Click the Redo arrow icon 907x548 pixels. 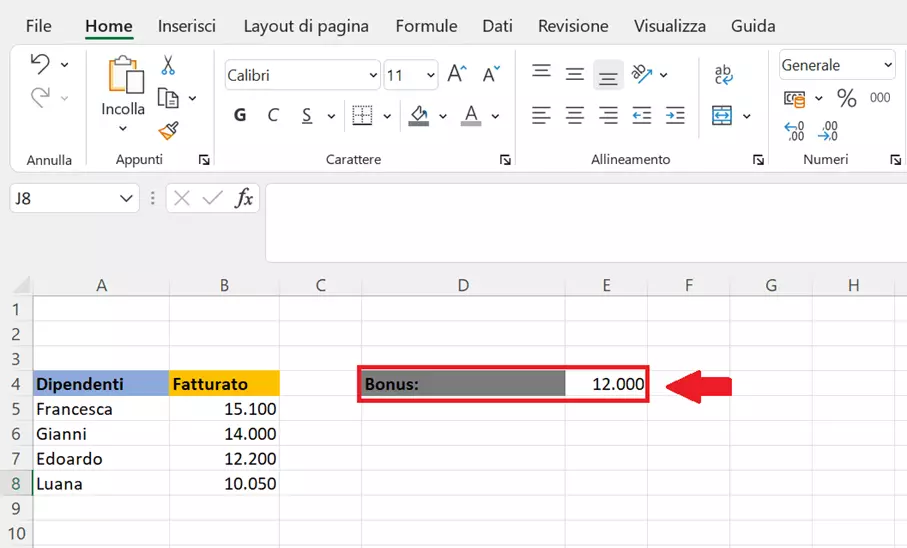tap(40, 97)
